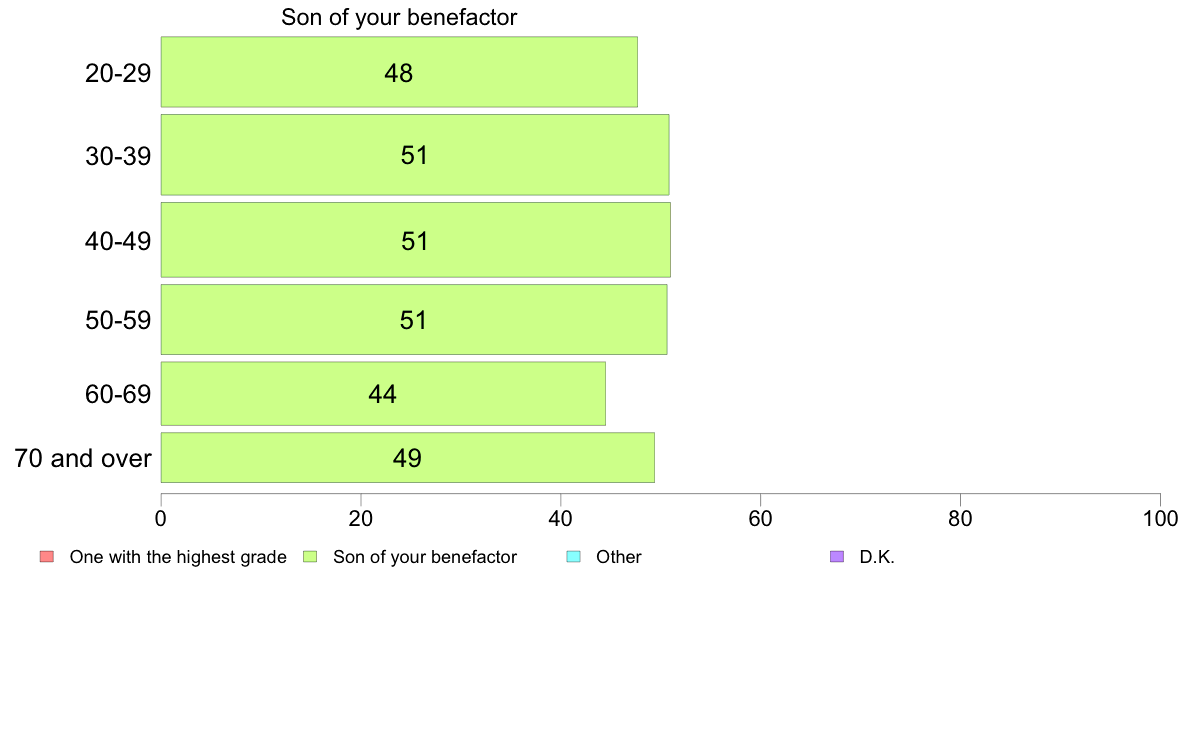Click the chart title 'Son of your benefactor'
Screen dimensions: 1188x736
click(399, 17)
